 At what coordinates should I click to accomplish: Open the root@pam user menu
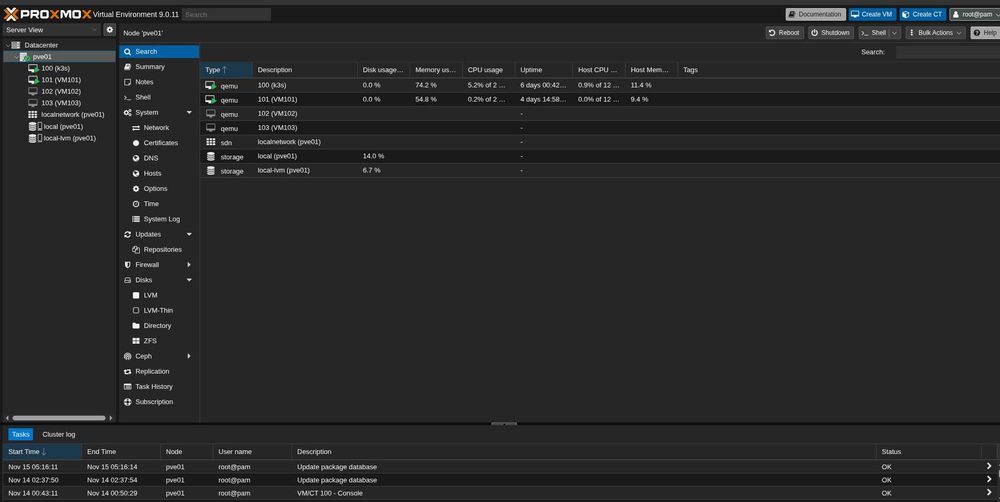point(975,15)
